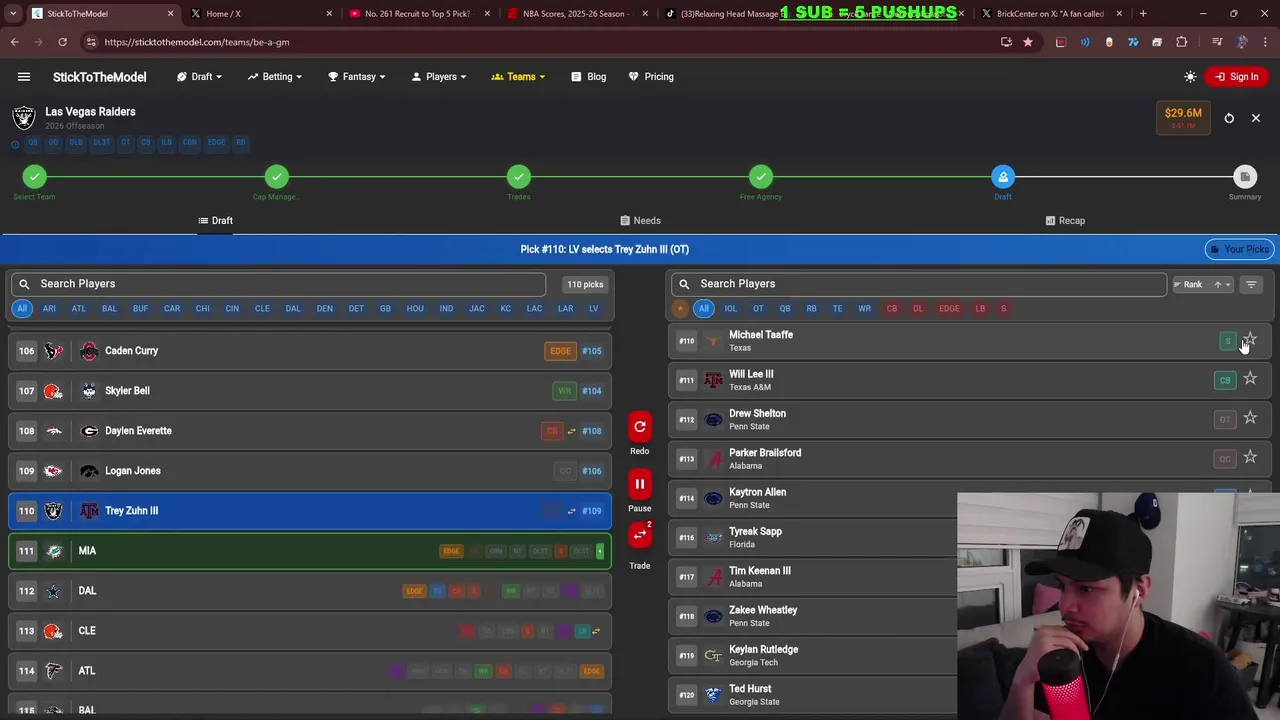This screenshot has width=1280, height=720.
Task: Expand the Players nav menu
Action: tap(440, 77)
